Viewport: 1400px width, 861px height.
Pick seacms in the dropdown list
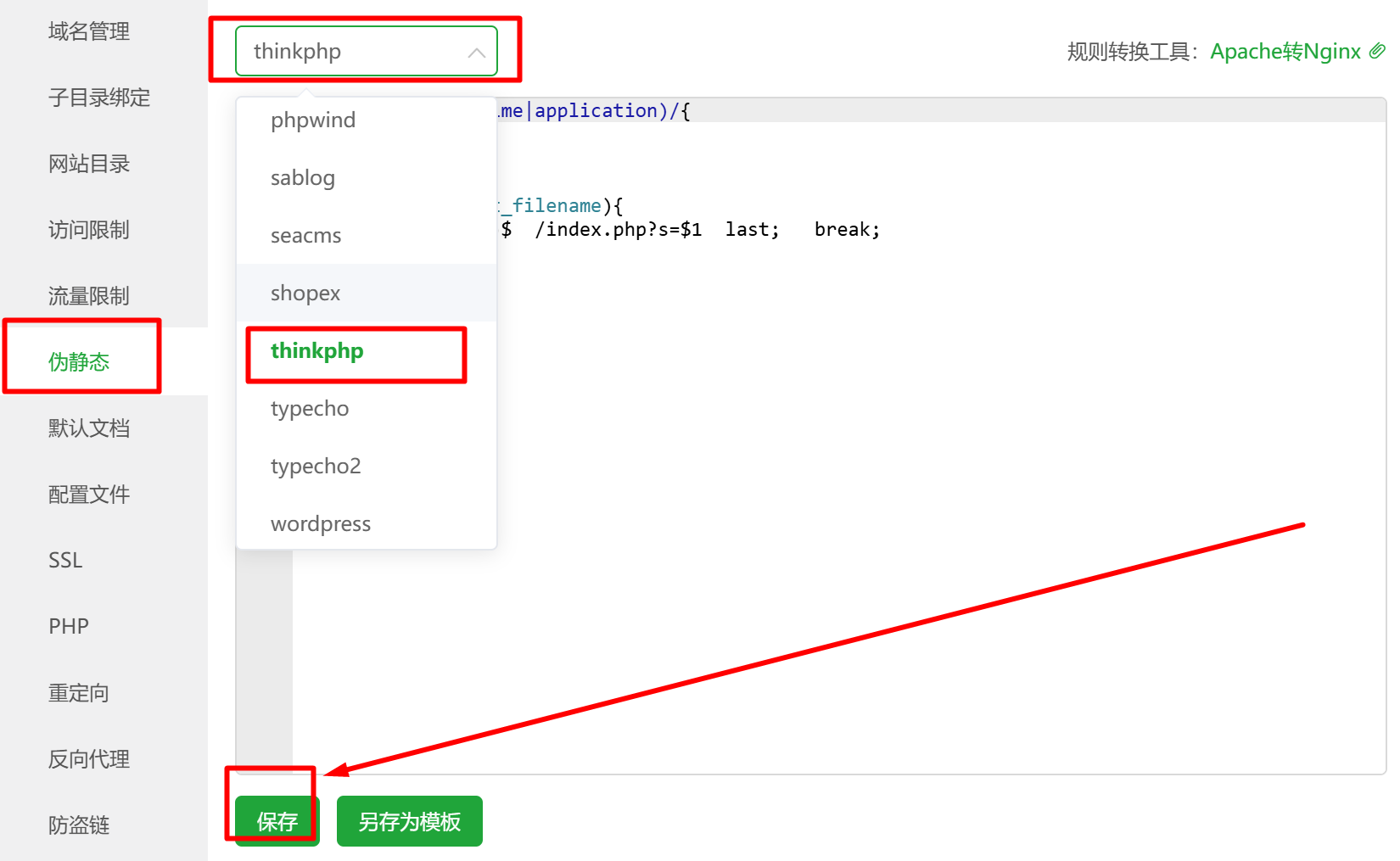pos(305,236)
